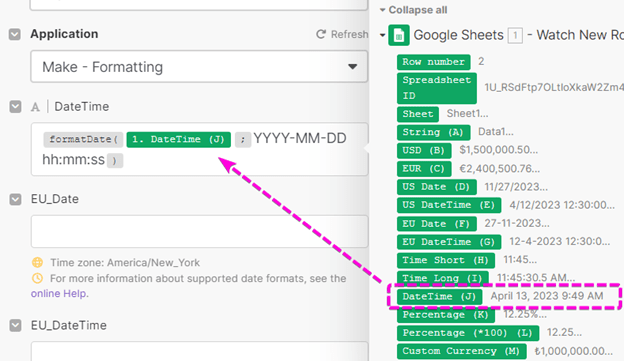624x361 pixels.
Task: Click the closing parenthesis token after hh:mm:ss
Action: [x=115, y=161]
